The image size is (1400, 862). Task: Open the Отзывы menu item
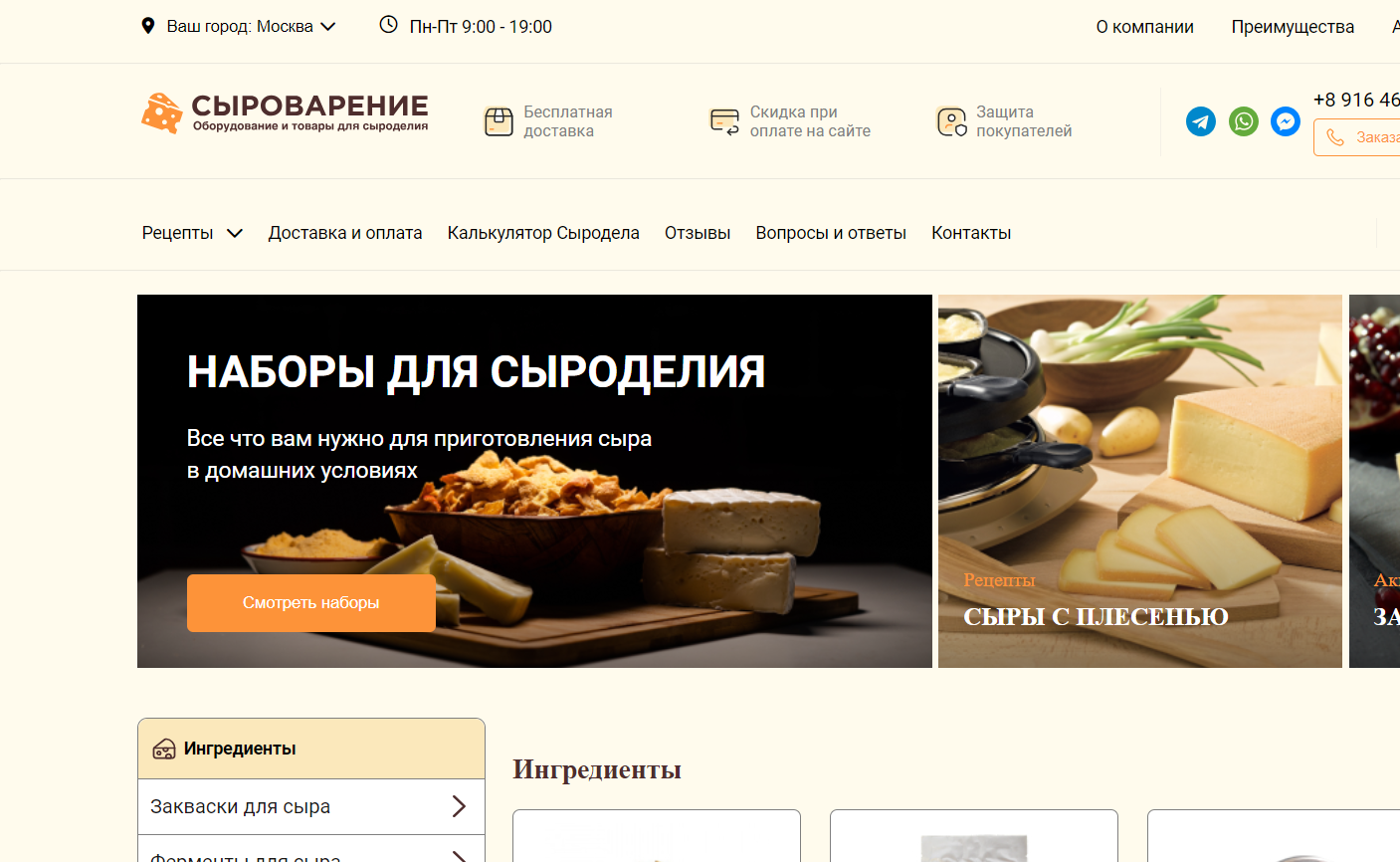click(698, 233)
